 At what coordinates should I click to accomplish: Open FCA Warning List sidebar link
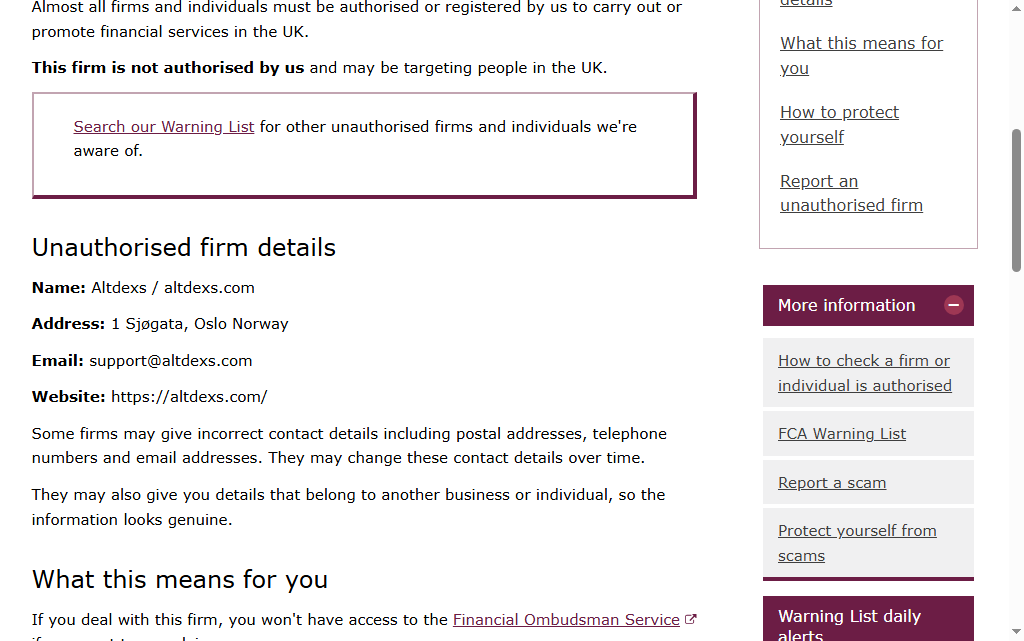pyautogui.click(x=842, y=433)
